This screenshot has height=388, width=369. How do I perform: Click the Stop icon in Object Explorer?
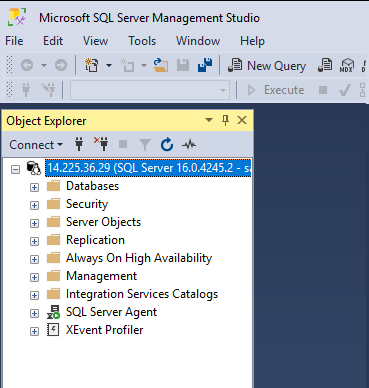pos(123,144)
